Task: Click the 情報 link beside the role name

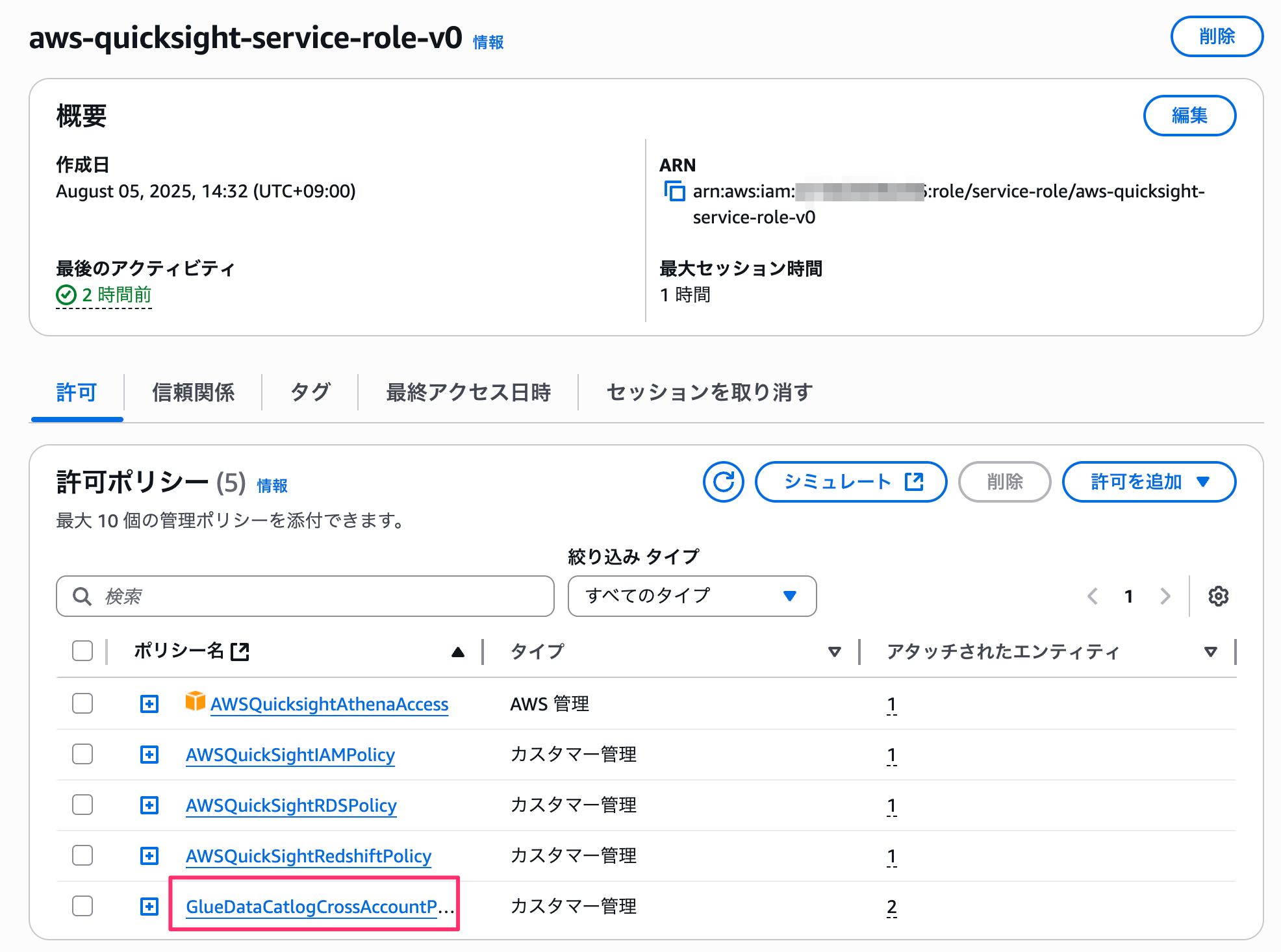Action: click(x=488, y=42)
